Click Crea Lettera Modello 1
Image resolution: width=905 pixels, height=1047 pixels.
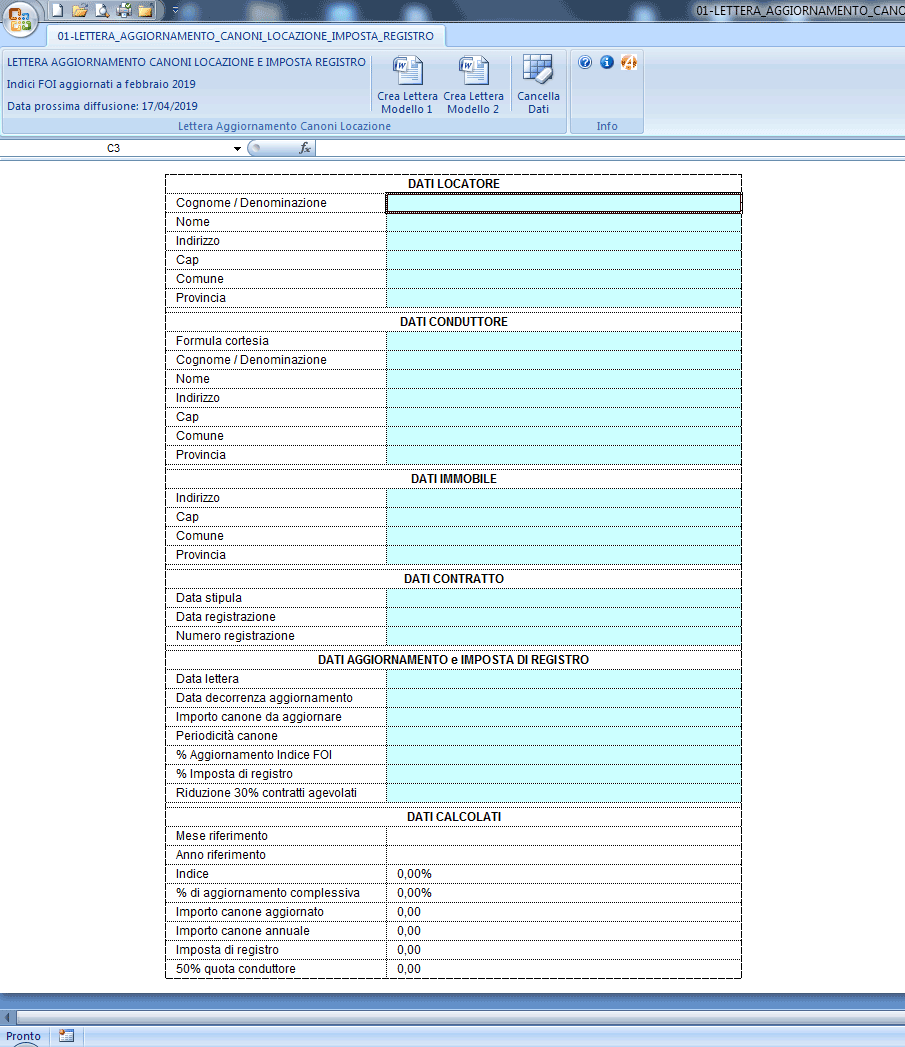pos(407,84)
